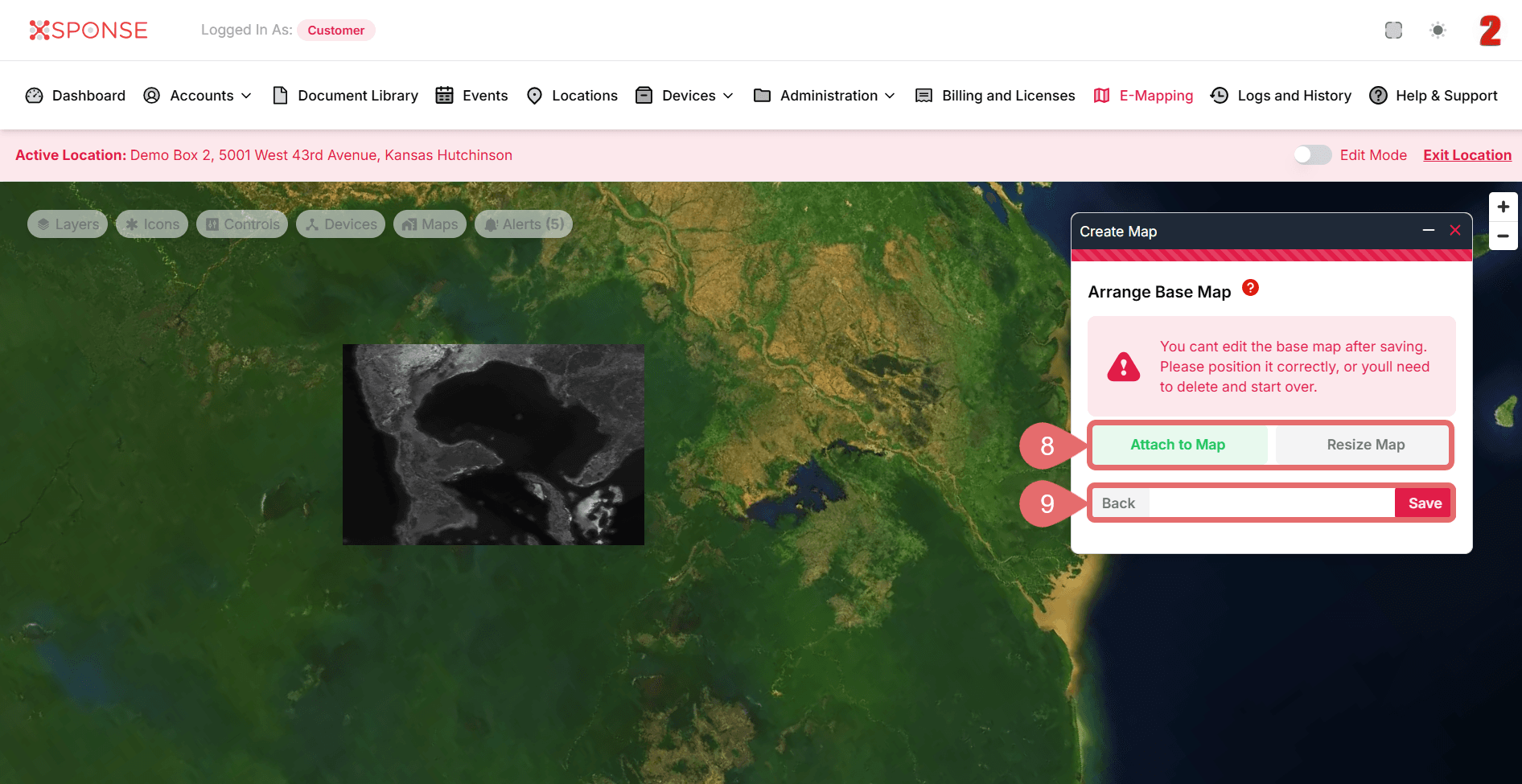1522x784 pixels.
Task: Click the Exit Location link
Action: 1466,155
